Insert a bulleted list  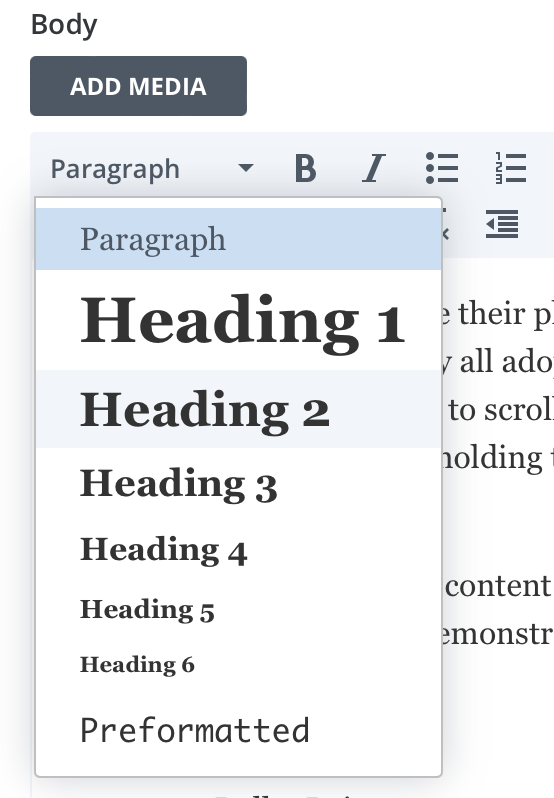point(442,168)
